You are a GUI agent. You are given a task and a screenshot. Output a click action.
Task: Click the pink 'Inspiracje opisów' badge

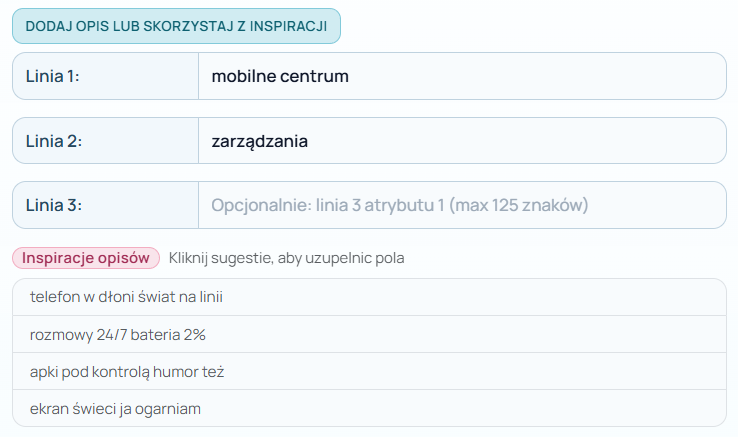tap(86, 258)
